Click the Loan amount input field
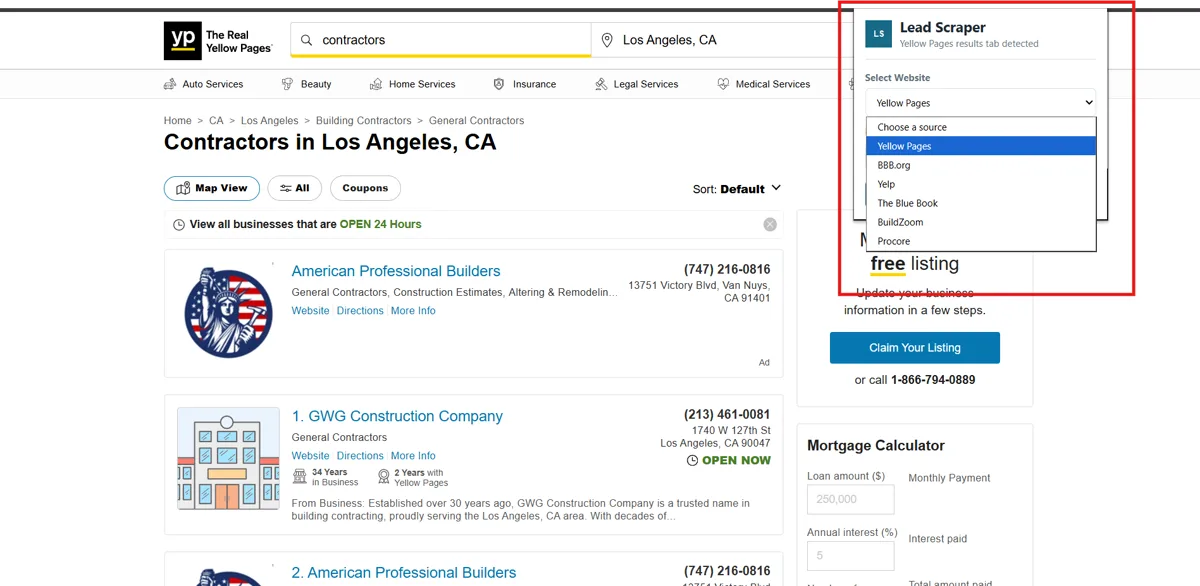1200x586 pixels. pos(851,499)
